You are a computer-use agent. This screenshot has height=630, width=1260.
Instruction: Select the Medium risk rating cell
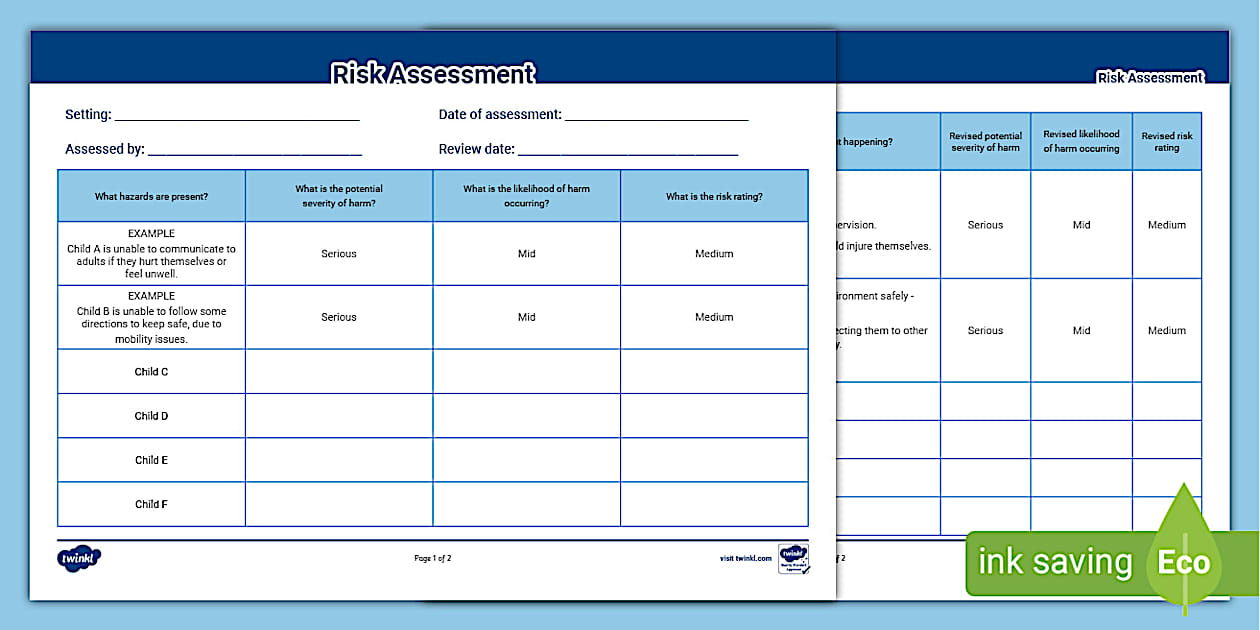(714, 253)
